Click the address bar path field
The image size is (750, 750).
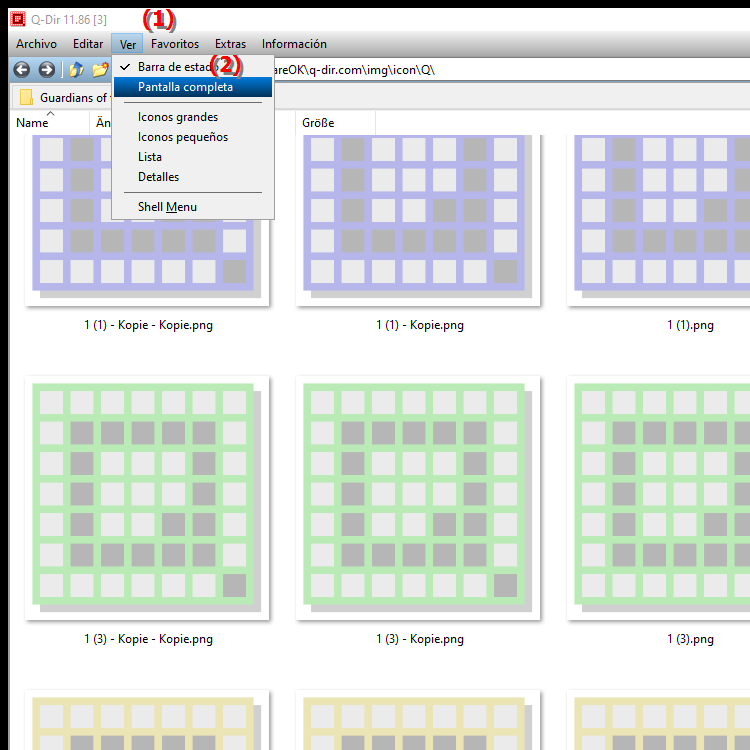[512, 70]
